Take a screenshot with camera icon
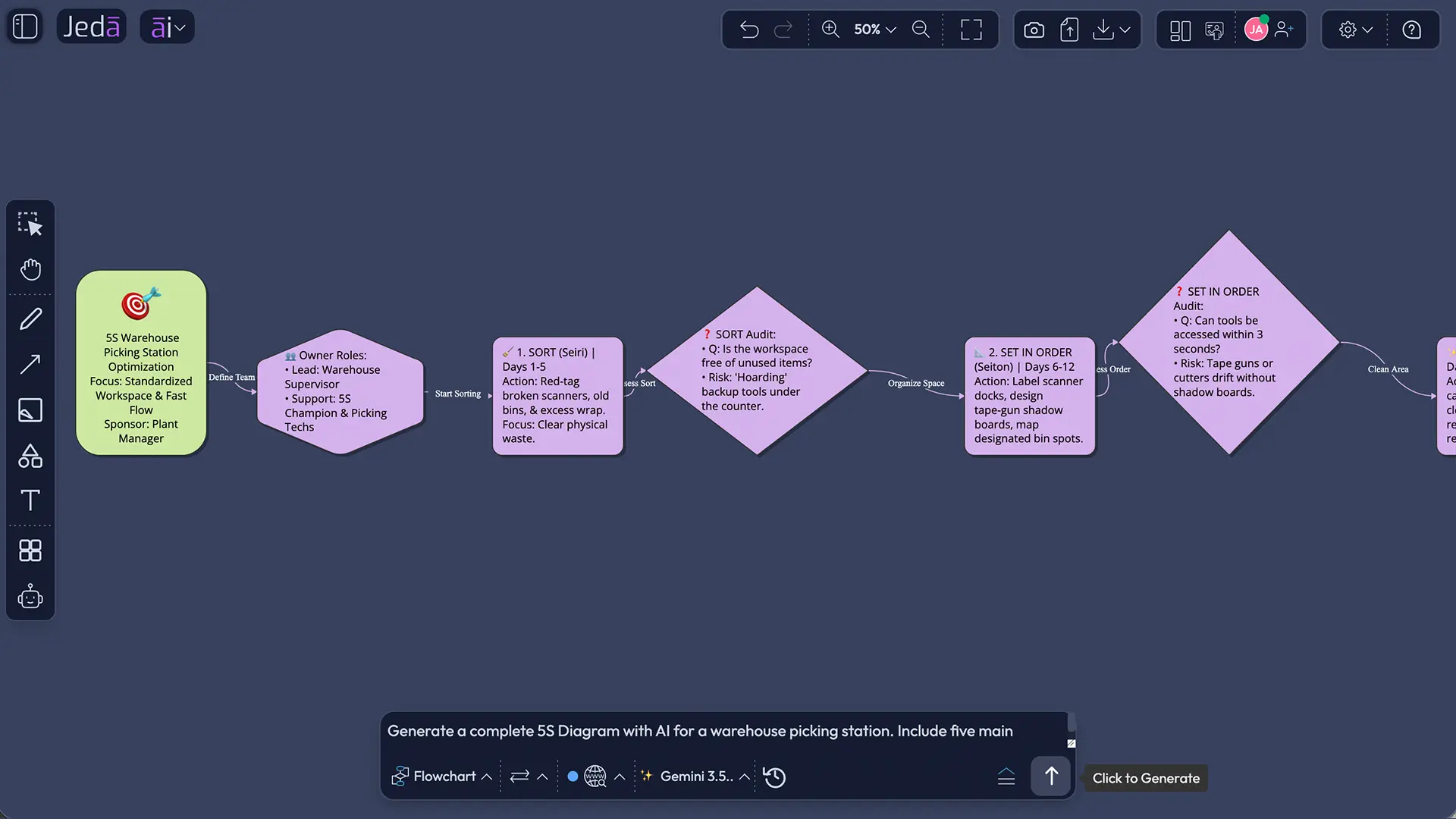The height and width of the screenshot is (819, 1456). tap(1034, 30)
